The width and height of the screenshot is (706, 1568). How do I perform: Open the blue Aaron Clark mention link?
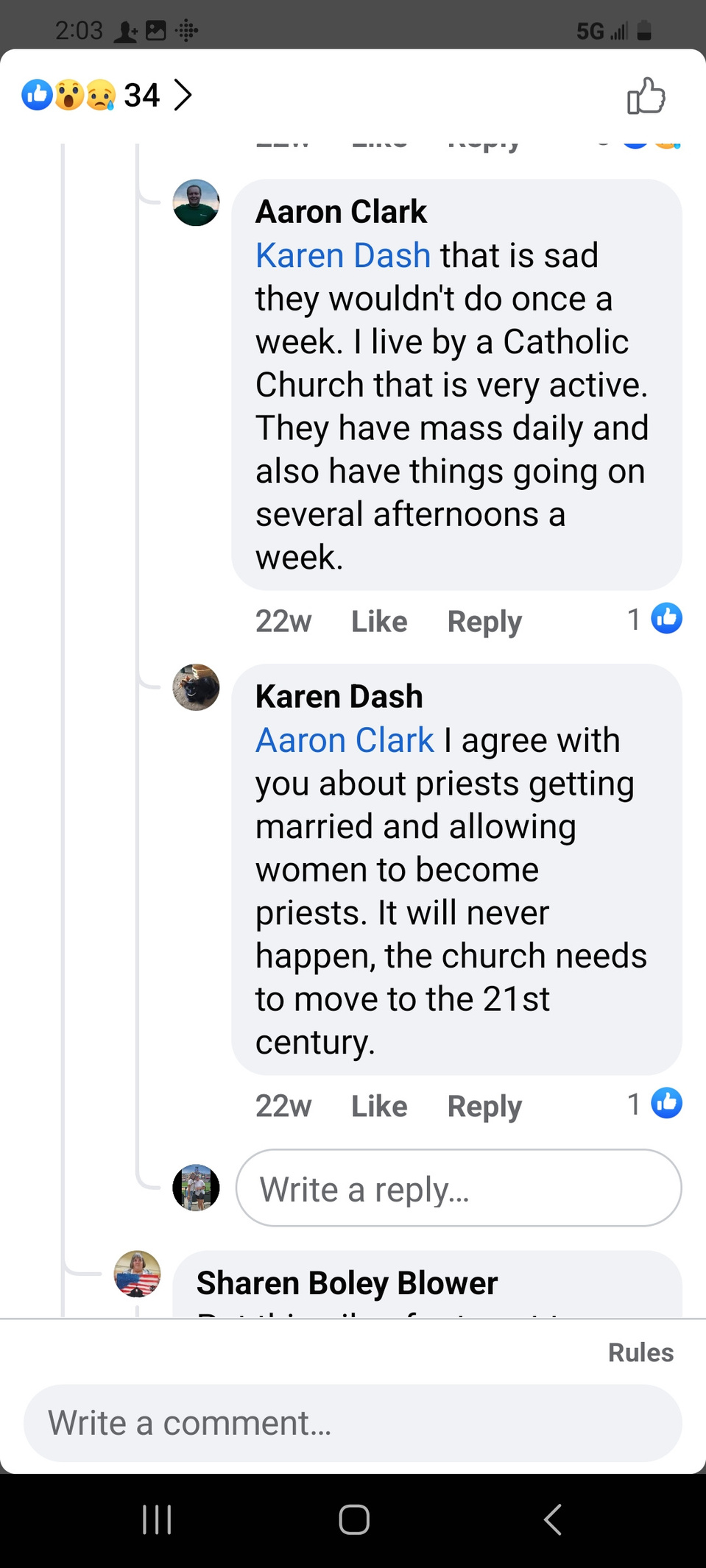[345, 740]
